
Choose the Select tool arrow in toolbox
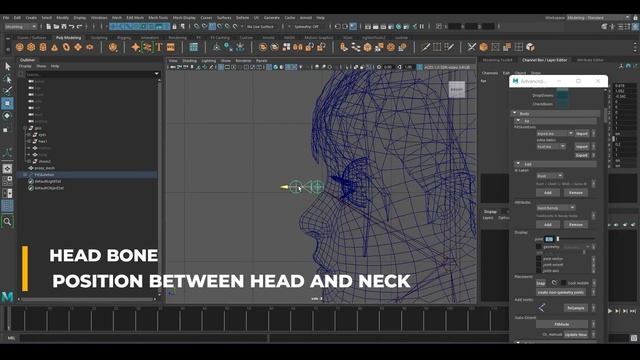pos(7,66)
